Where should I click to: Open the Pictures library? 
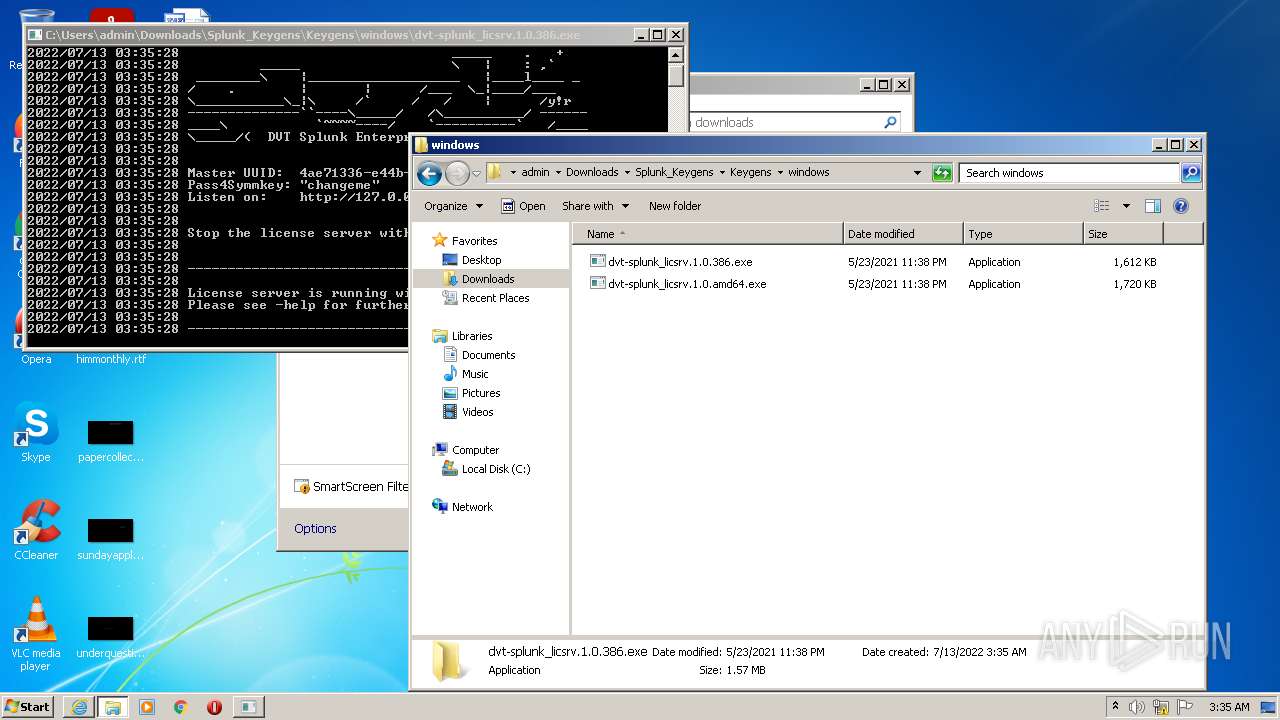click(x=480, y=393)
